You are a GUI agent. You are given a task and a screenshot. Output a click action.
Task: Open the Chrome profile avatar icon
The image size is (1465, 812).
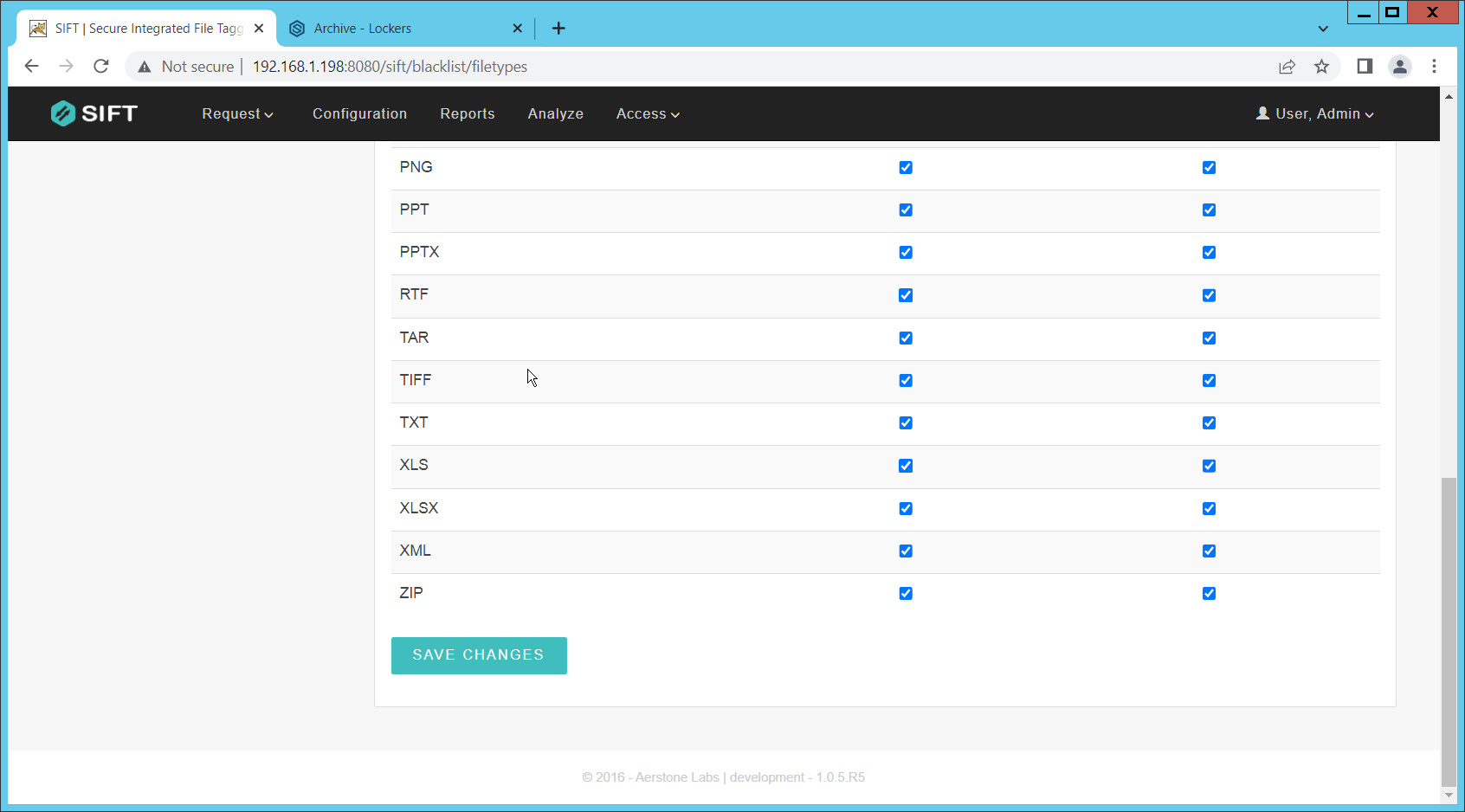1399,67
